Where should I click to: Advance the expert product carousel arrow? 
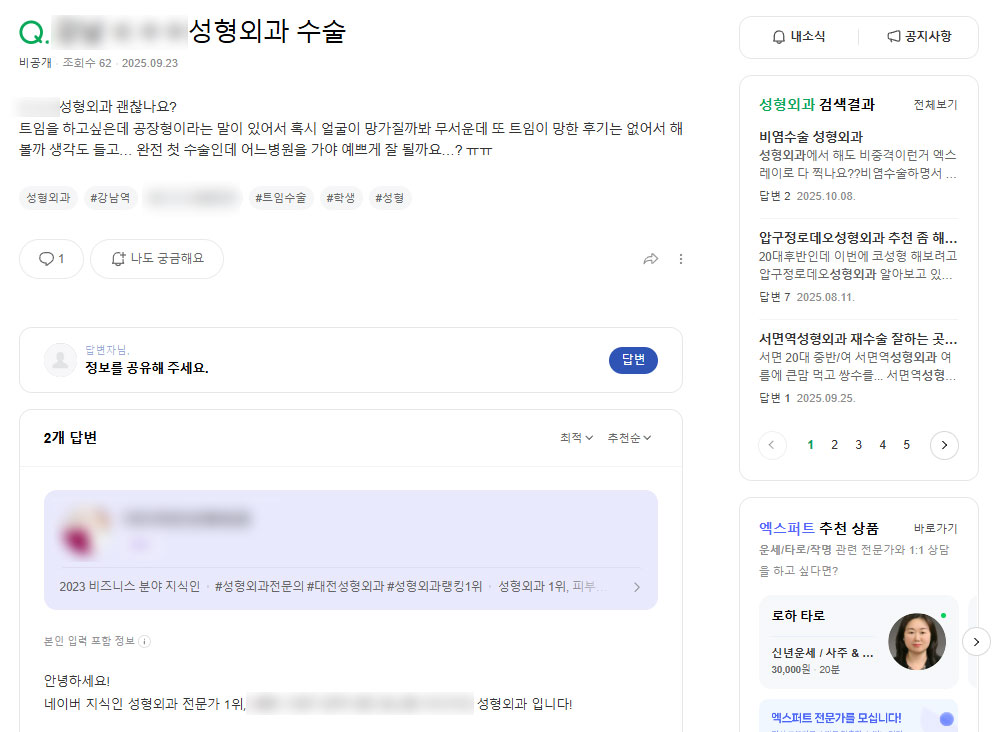[976, 642]
